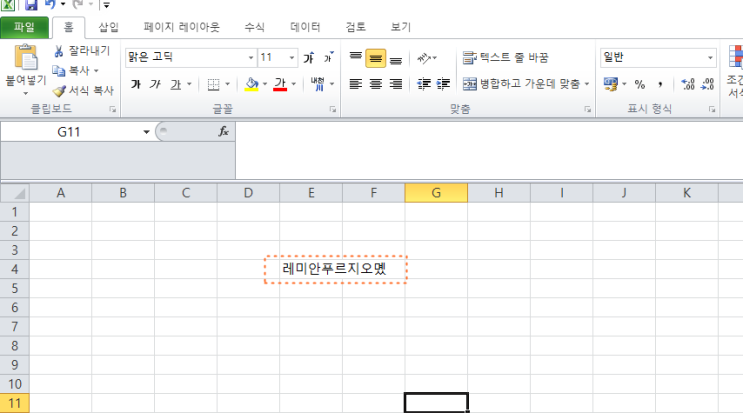Apply percent style
The image size is (743, 413).
(640, 84)
